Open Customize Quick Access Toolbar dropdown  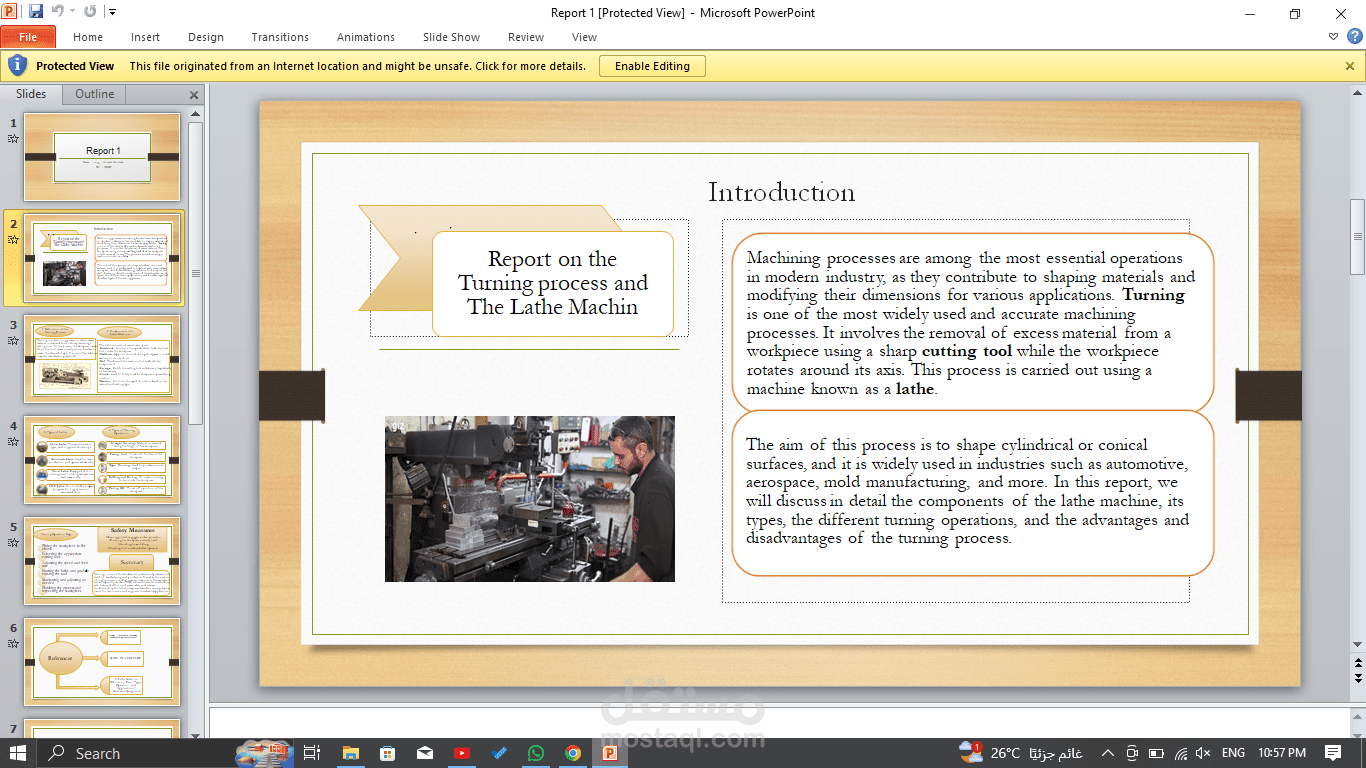tap(112, 12)
